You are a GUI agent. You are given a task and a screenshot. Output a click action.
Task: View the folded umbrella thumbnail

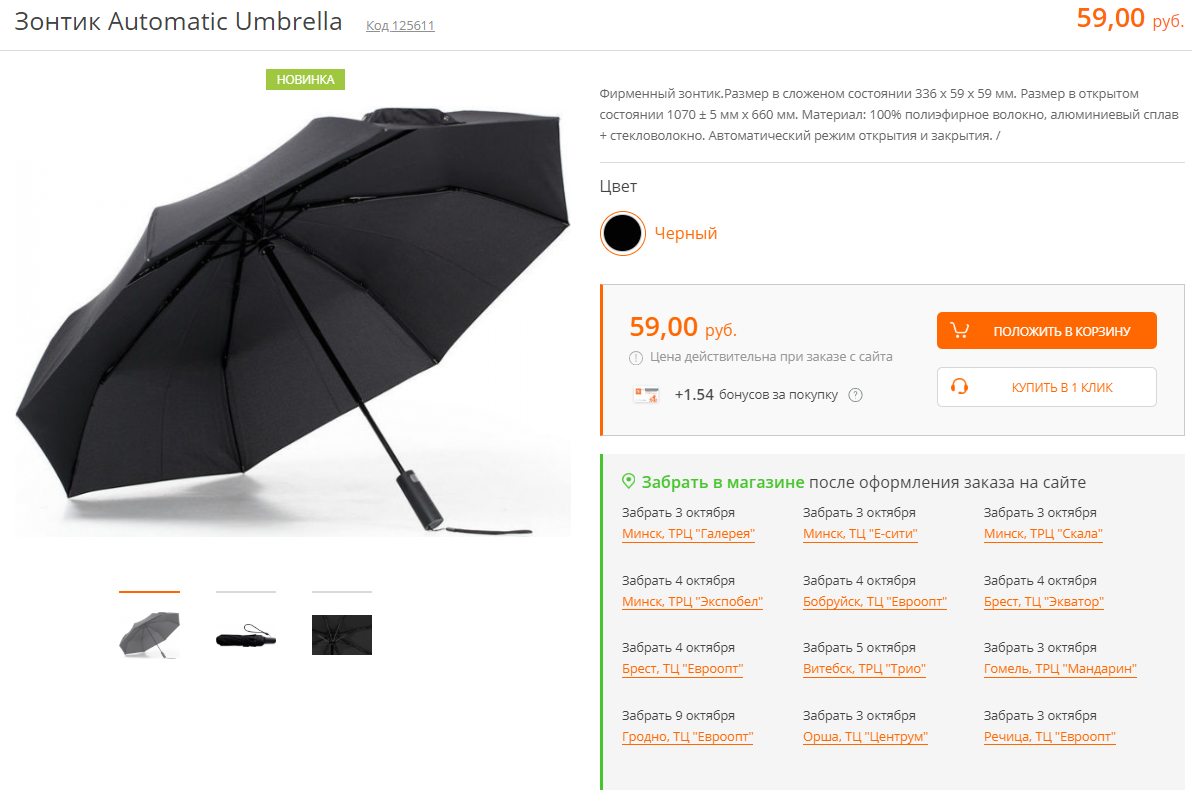click(246, 635)
